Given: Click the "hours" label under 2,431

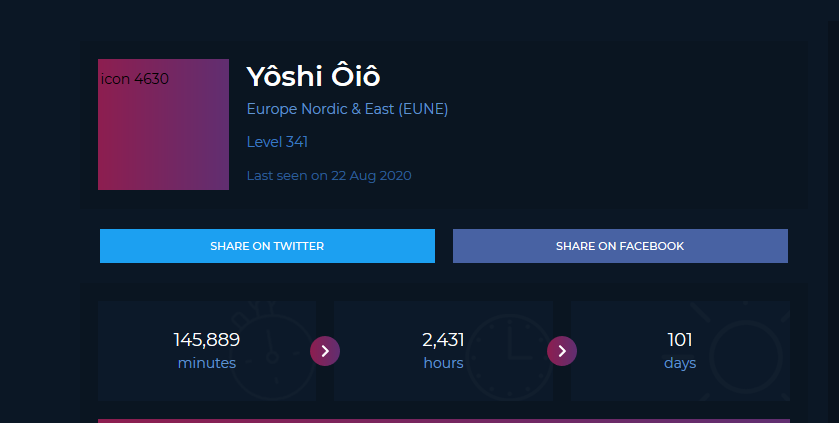Looking at the screenshot, I should click(x=443, y=363).
